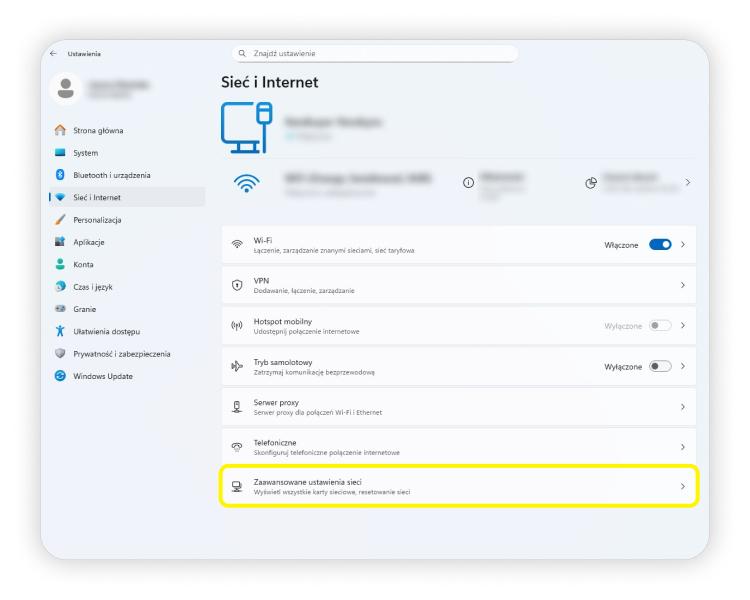Click the Ustawienia window title text
The image size is (750, 600).
pos(84,54)
